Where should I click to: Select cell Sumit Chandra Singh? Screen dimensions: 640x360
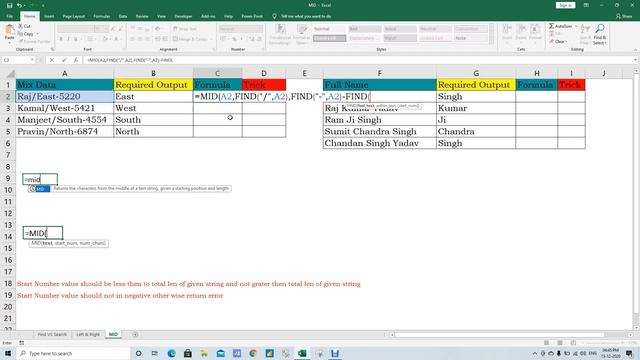[x=380, y=131]
